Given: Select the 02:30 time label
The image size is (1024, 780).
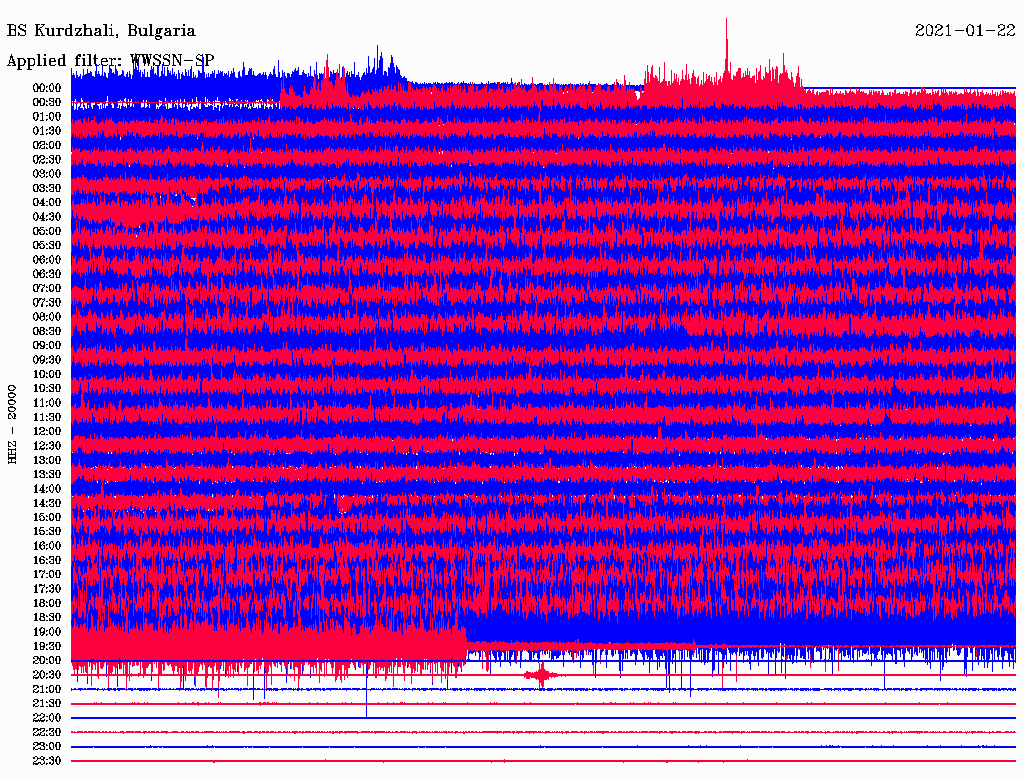Looking at the screenshot, I should pyautogui.click(x=47, y=159).
